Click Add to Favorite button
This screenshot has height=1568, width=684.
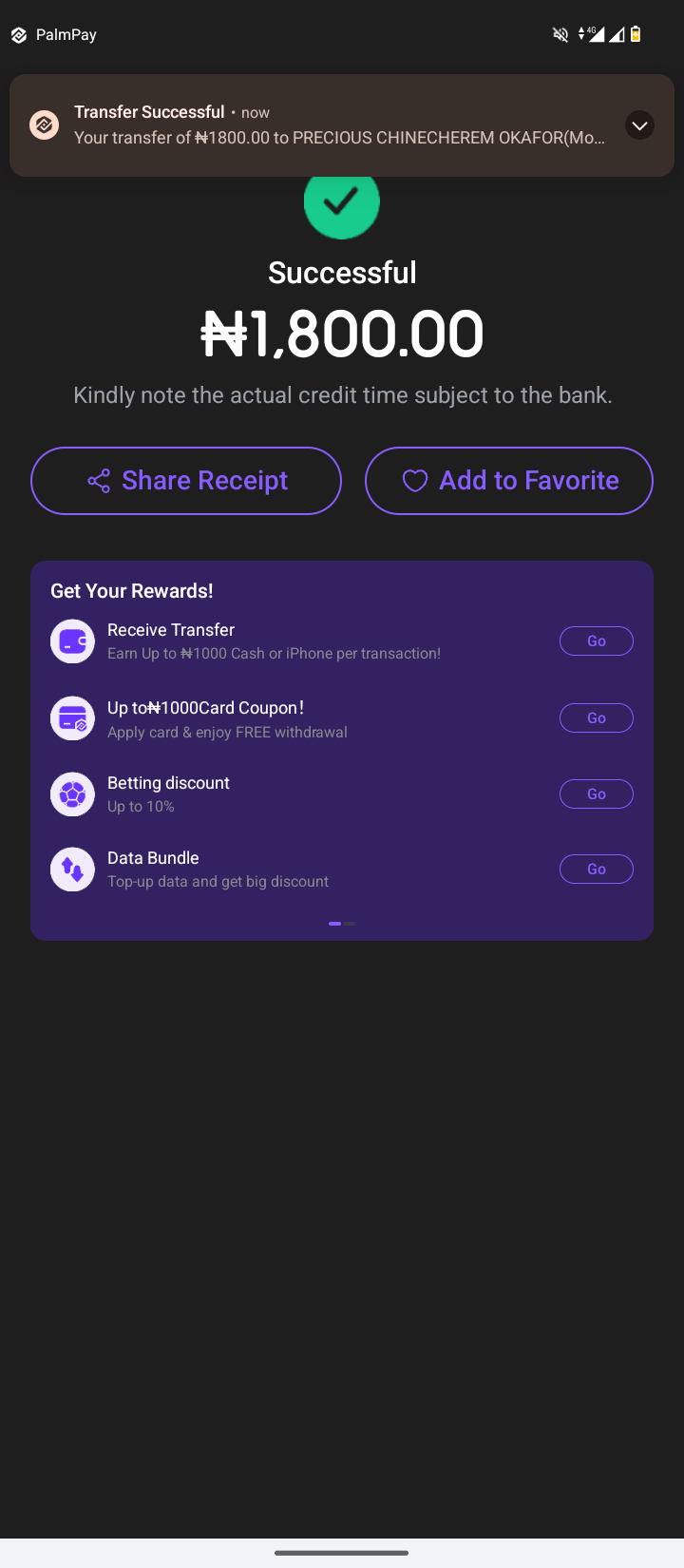click(509, 481)
